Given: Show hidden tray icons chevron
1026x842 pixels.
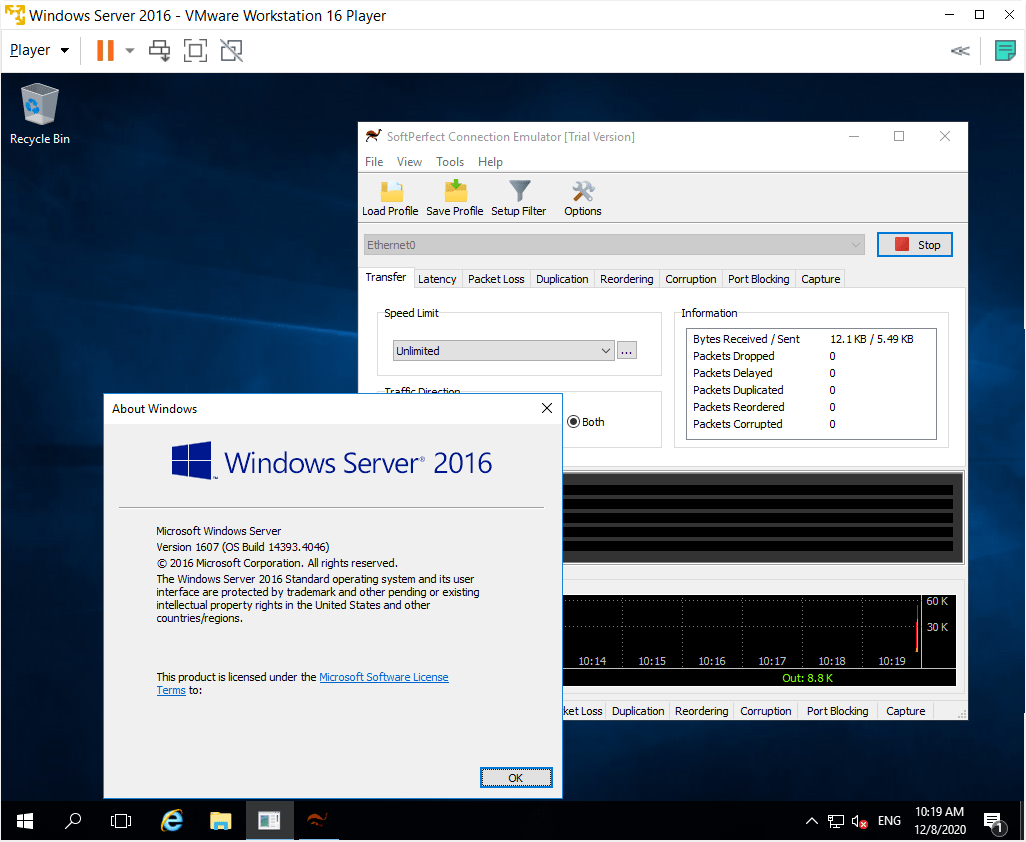Looking at the screenshot, I should pyautogui.click(x=811, y=821).
